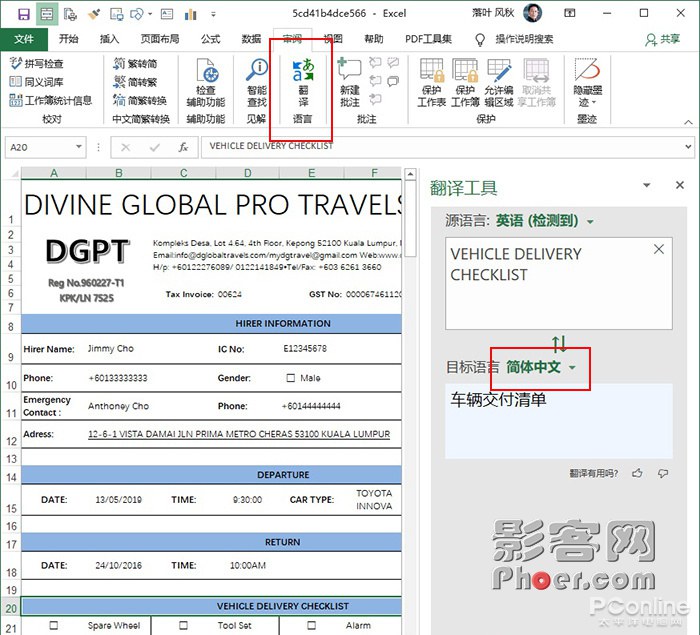Viewport: 700px width, 635px height.
Task: Collapse the ribbon with the chevron
Action: click(688, 122)
